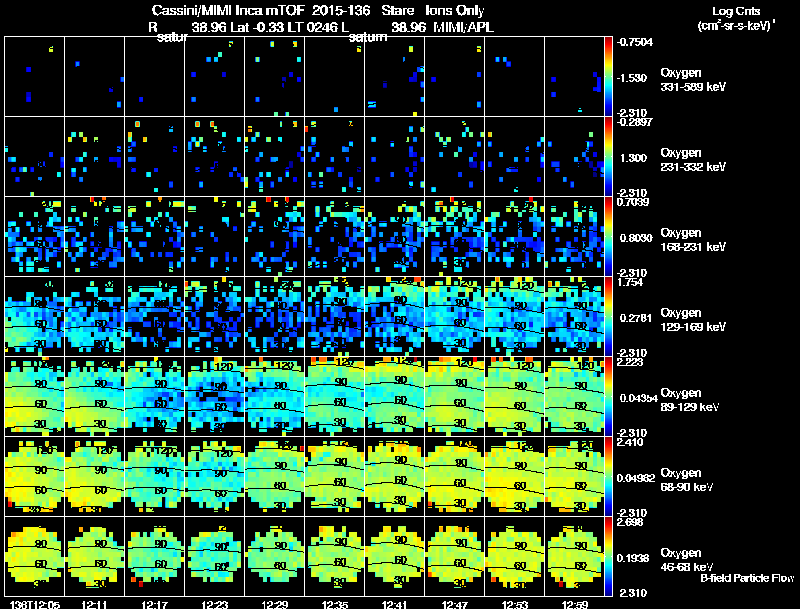Select the '12:47' time label

click(x=455, y=604)
